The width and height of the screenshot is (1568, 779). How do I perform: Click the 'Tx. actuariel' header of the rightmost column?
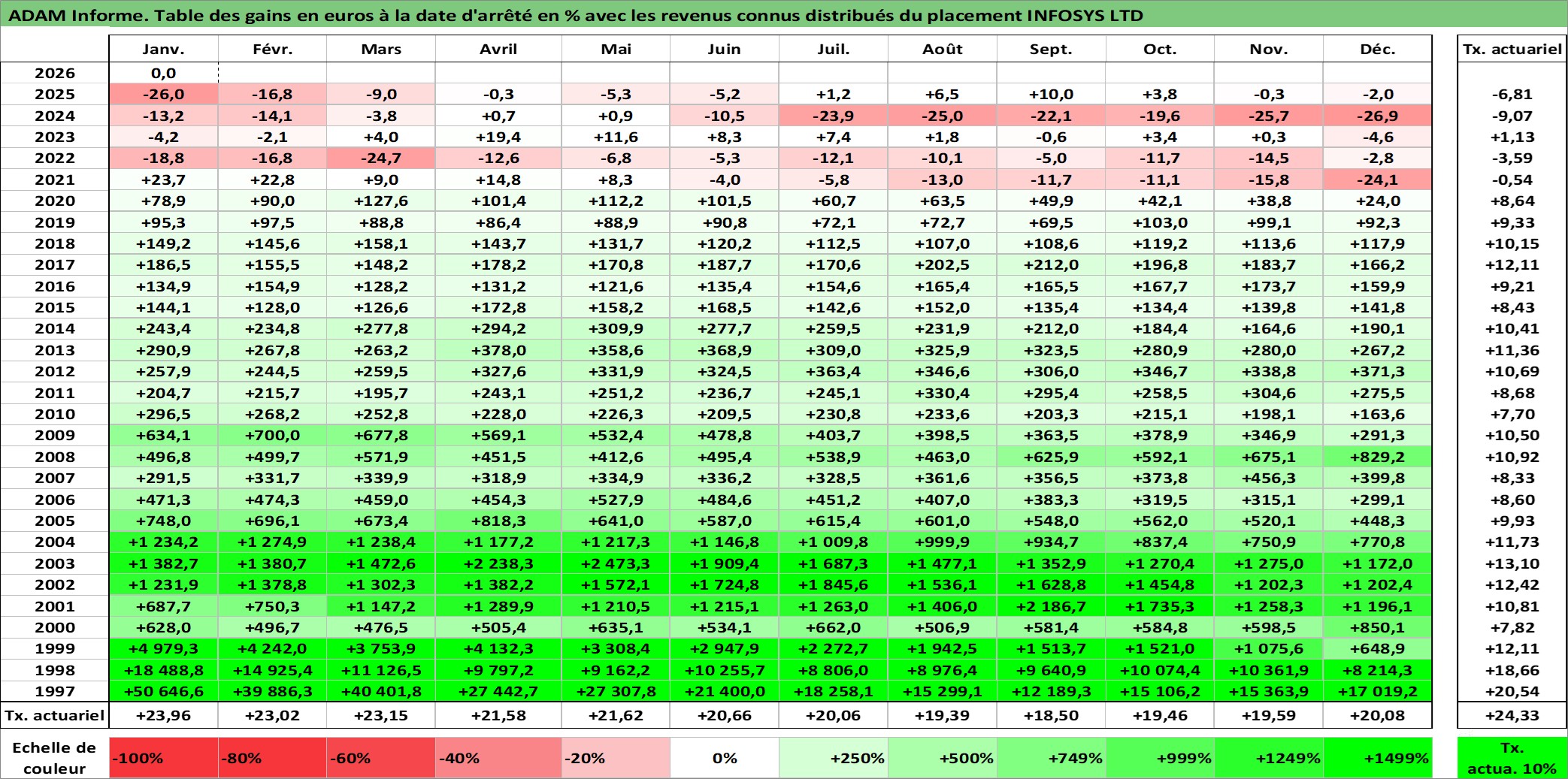pyautogui.click(x=1512, y=49)
